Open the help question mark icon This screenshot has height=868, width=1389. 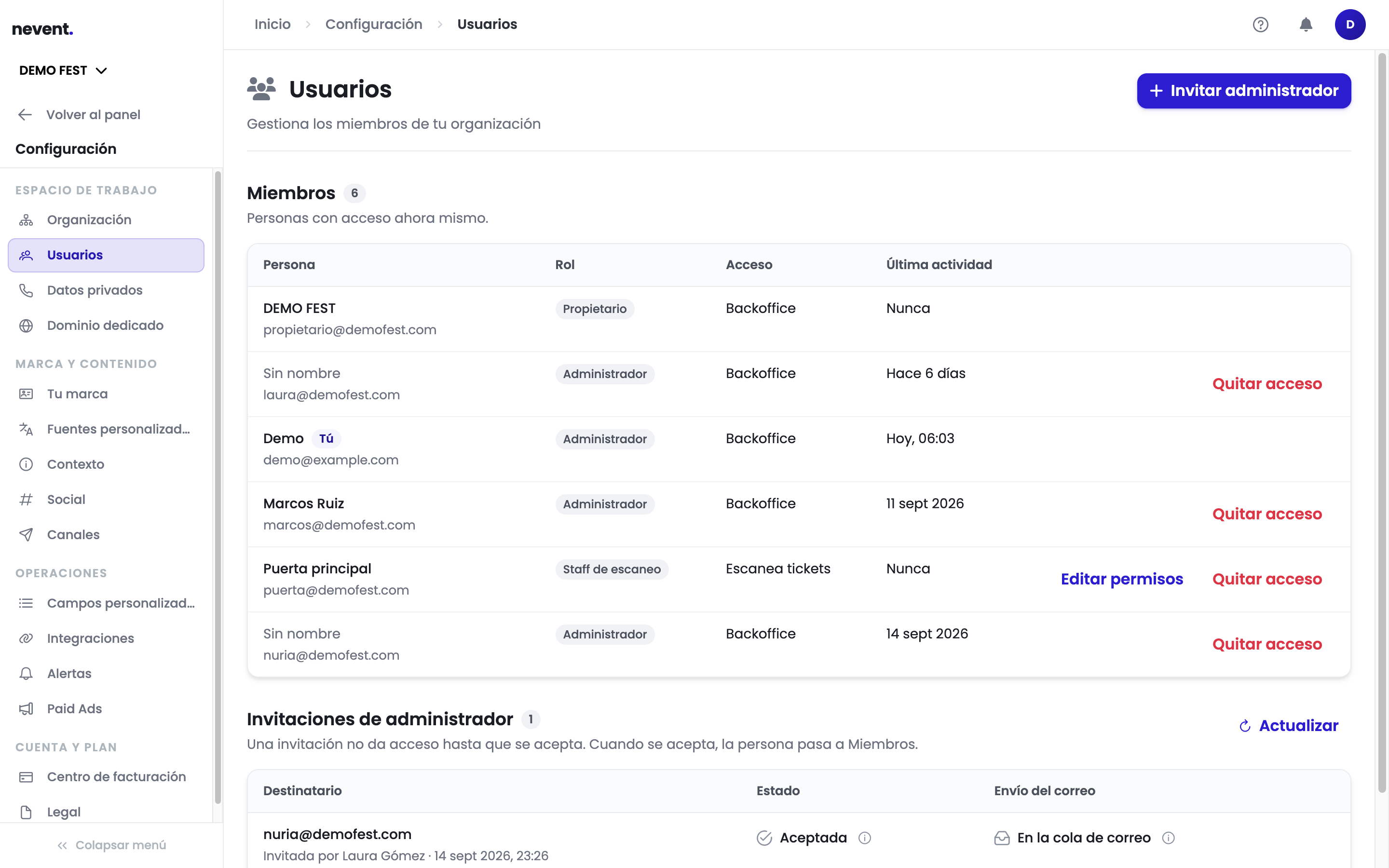[1260, 25]
